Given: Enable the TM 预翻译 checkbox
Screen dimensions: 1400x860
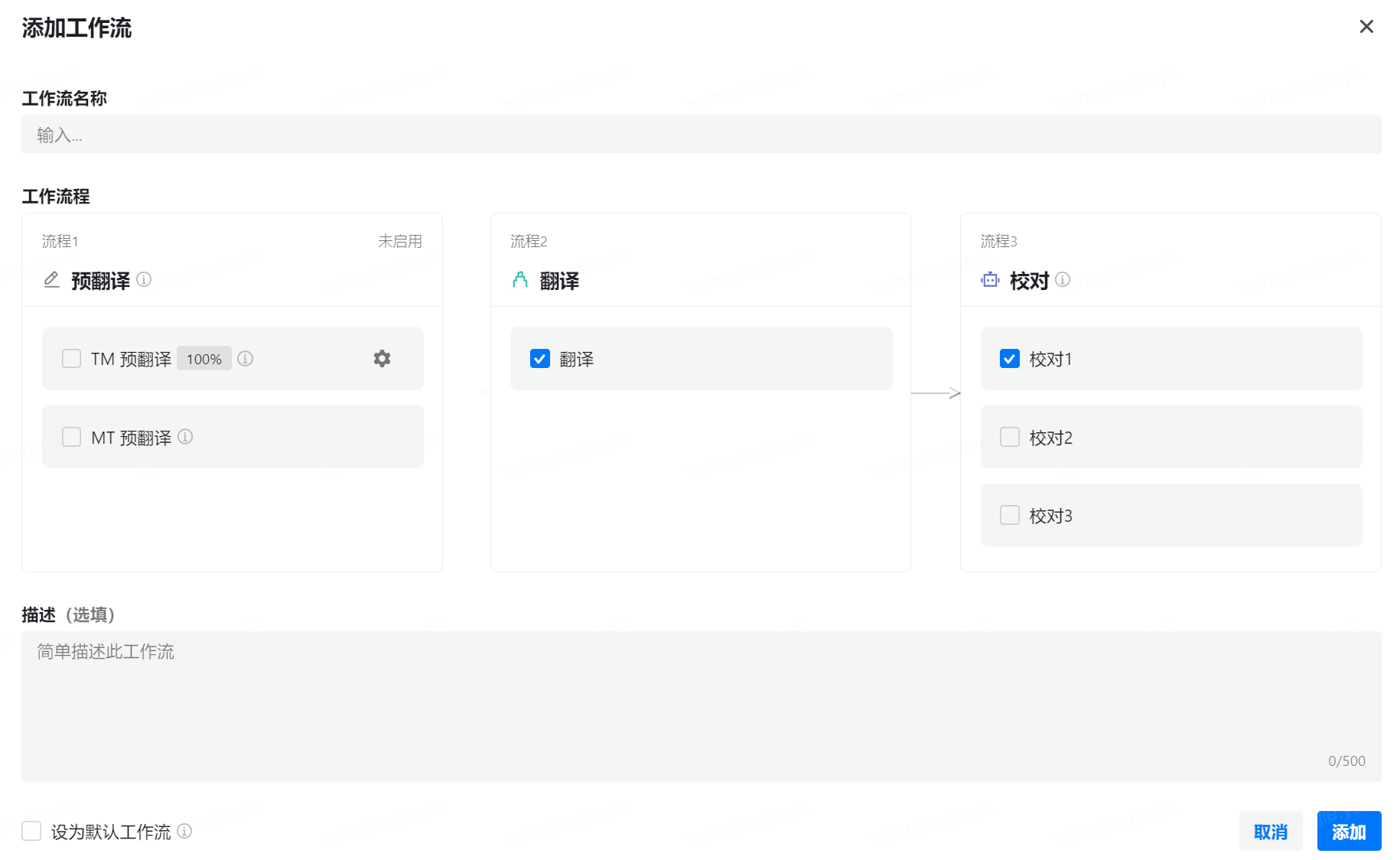Looking at the screenshot, I should 71,359.
